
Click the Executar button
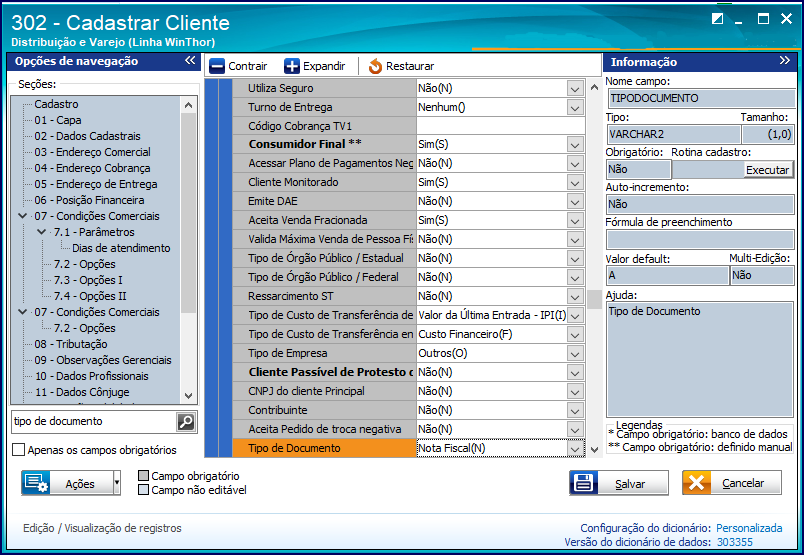click(767, 170)
